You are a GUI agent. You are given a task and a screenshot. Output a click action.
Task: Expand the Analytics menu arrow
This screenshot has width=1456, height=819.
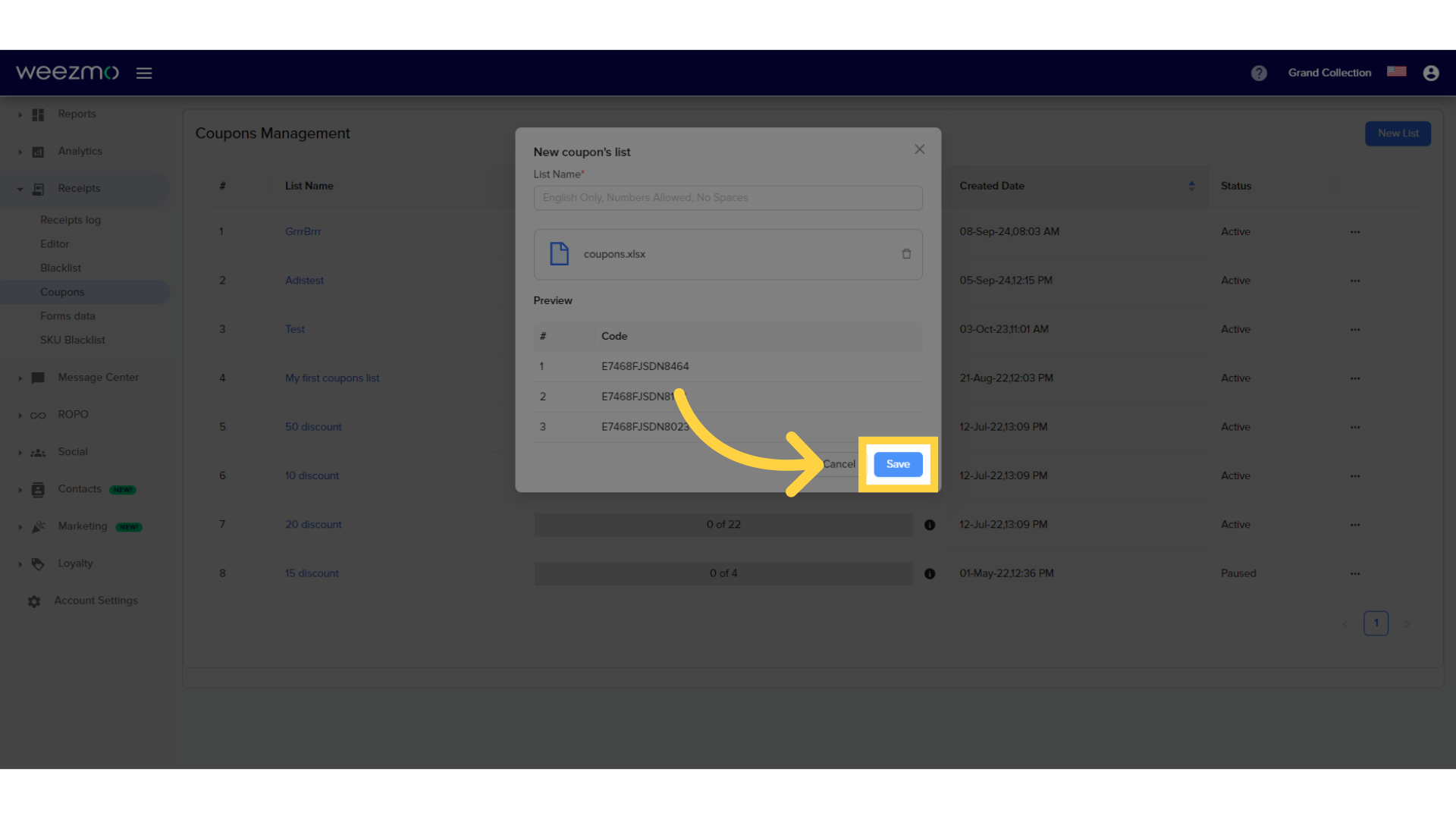(x=20, y=152)
